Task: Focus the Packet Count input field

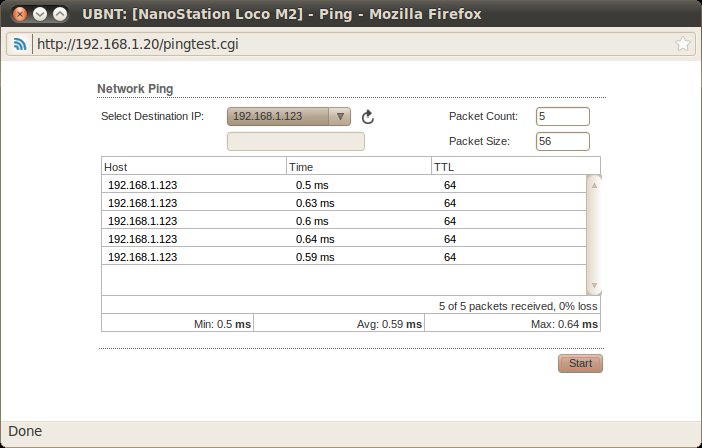Action: [563, 116]
